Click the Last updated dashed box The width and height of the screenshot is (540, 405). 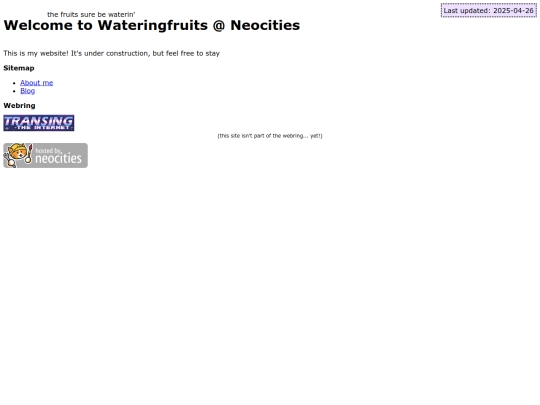point(489,10)
